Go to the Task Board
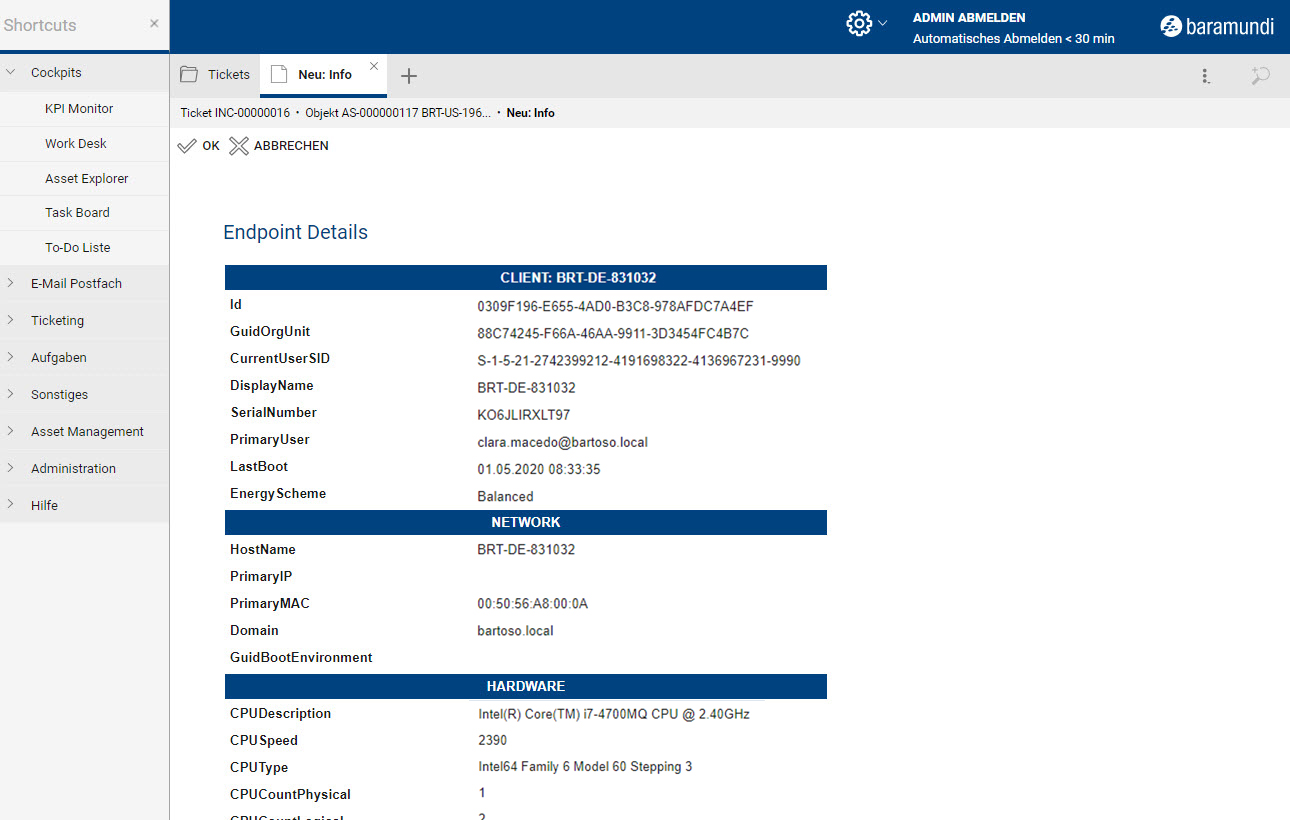1290x820 pixels. [x=77, y=213]
